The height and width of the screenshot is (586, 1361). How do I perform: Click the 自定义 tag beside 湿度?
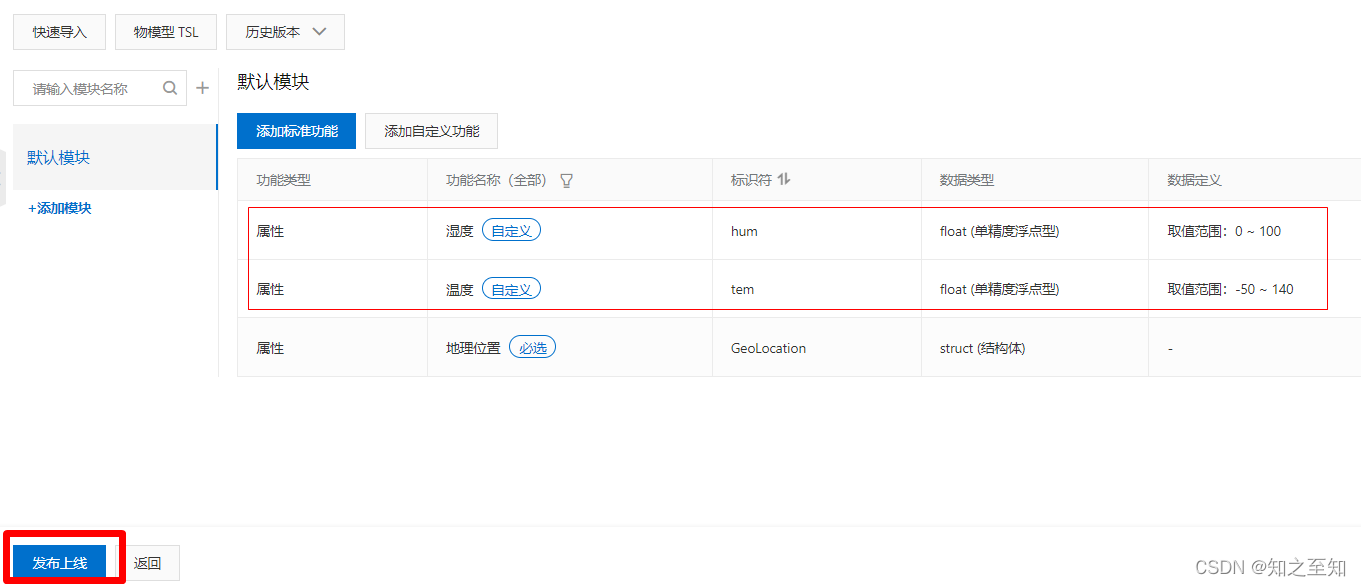(511, 231)
